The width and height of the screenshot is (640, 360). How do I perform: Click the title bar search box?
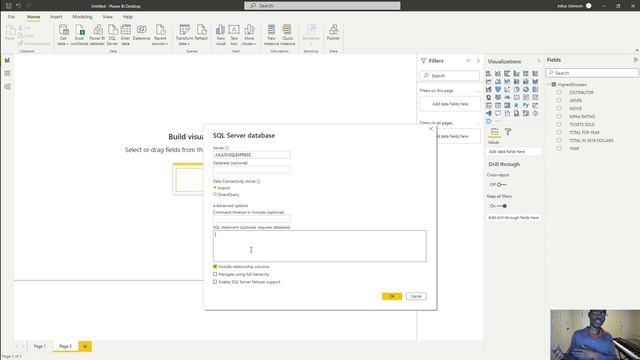322,6
